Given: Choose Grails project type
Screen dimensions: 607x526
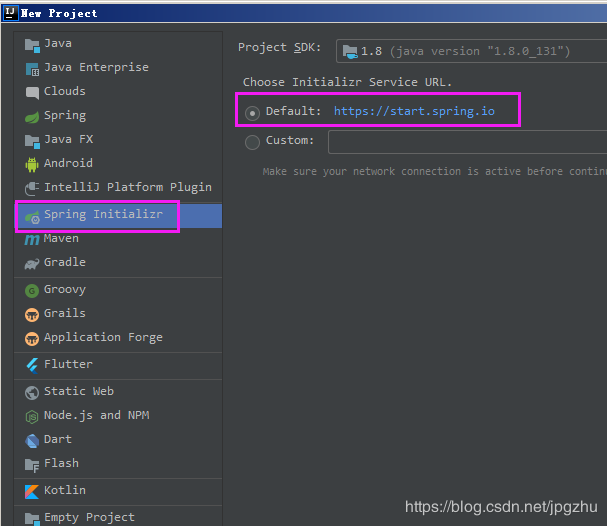Looking at the screenshot, I should [x=118, y=313].
